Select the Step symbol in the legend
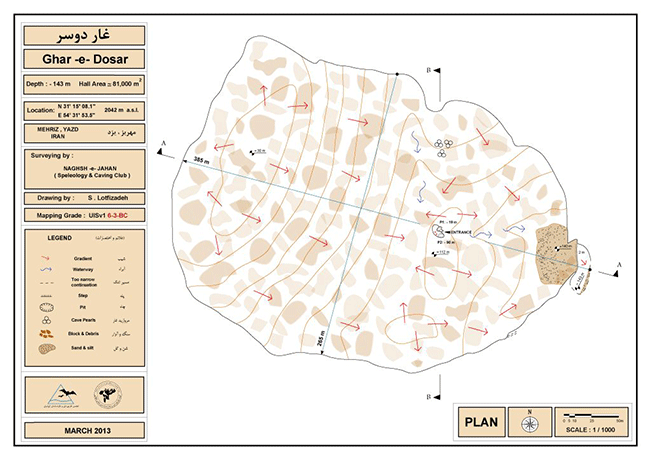650x459 pixels. [x=46, y=296]
